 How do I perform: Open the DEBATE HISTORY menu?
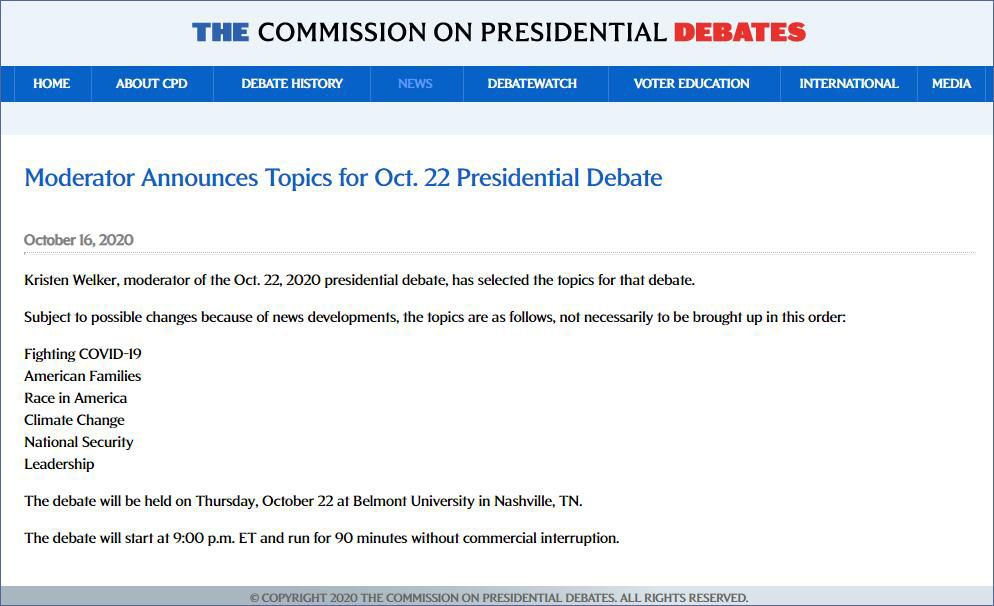point(292,84)
